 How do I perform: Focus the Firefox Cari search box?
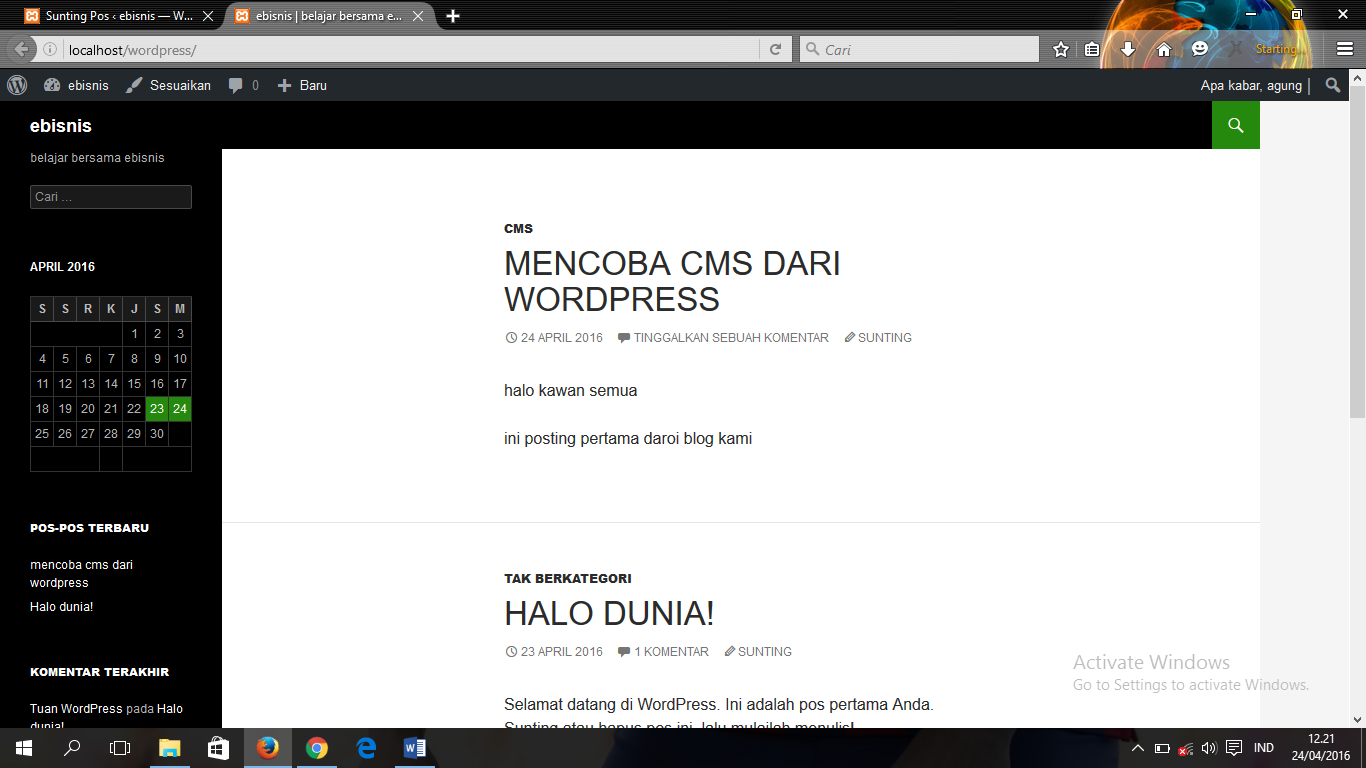[x=920, y=50]
